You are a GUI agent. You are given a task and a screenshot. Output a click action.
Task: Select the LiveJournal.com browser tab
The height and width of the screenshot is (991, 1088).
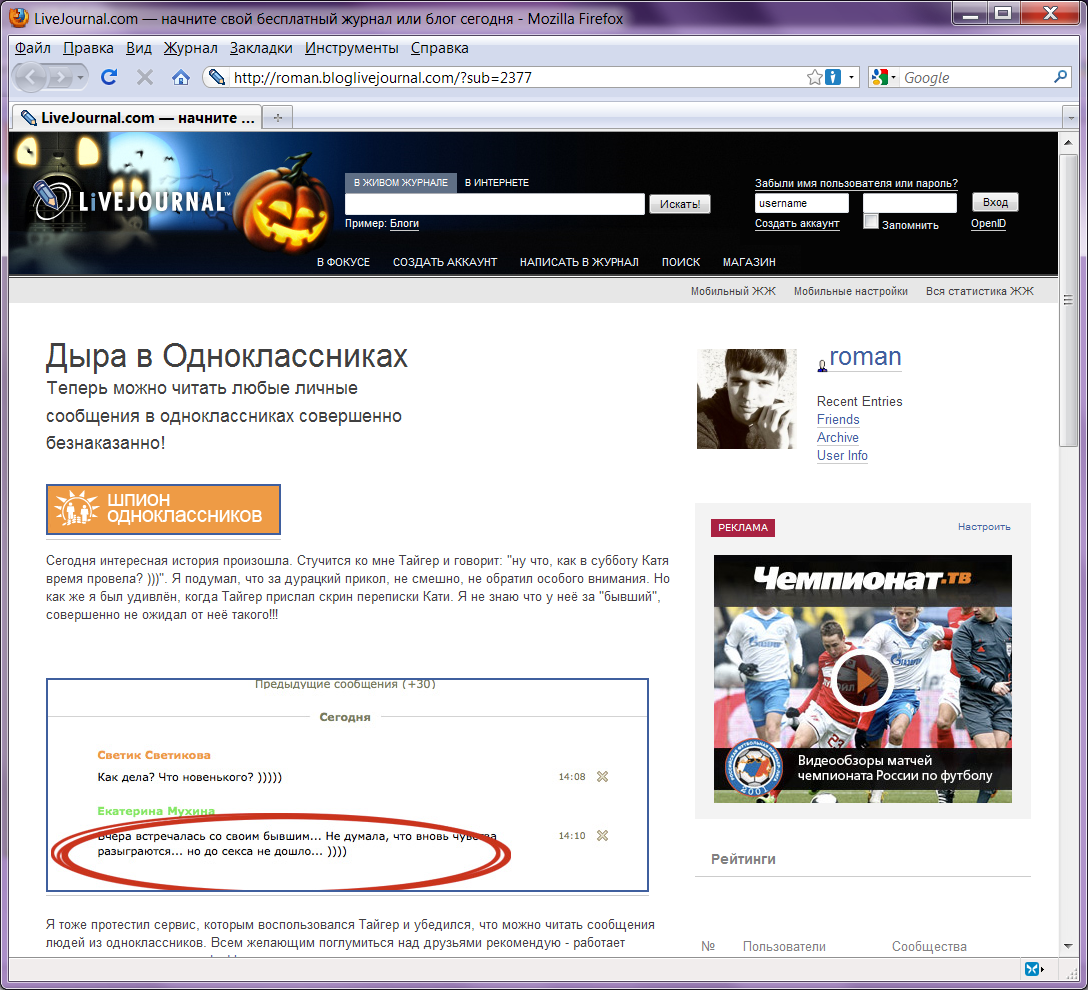click(x=137, y=117)
